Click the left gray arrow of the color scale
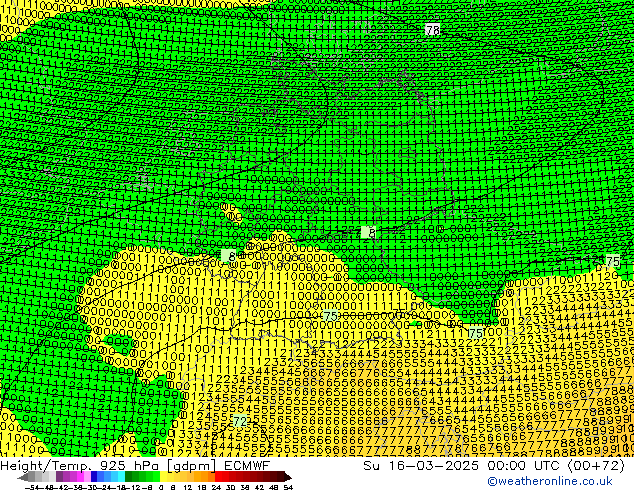Screen dimensions: 634x490 (x=23, y=477)
